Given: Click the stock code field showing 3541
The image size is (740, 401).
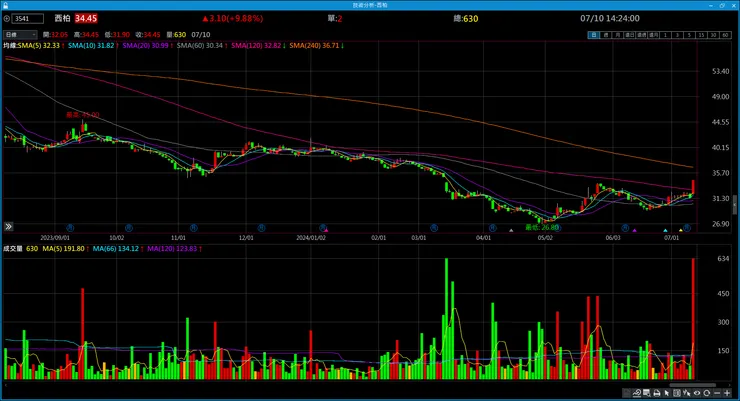Looking at the screenshot, I should click(28, 18).
